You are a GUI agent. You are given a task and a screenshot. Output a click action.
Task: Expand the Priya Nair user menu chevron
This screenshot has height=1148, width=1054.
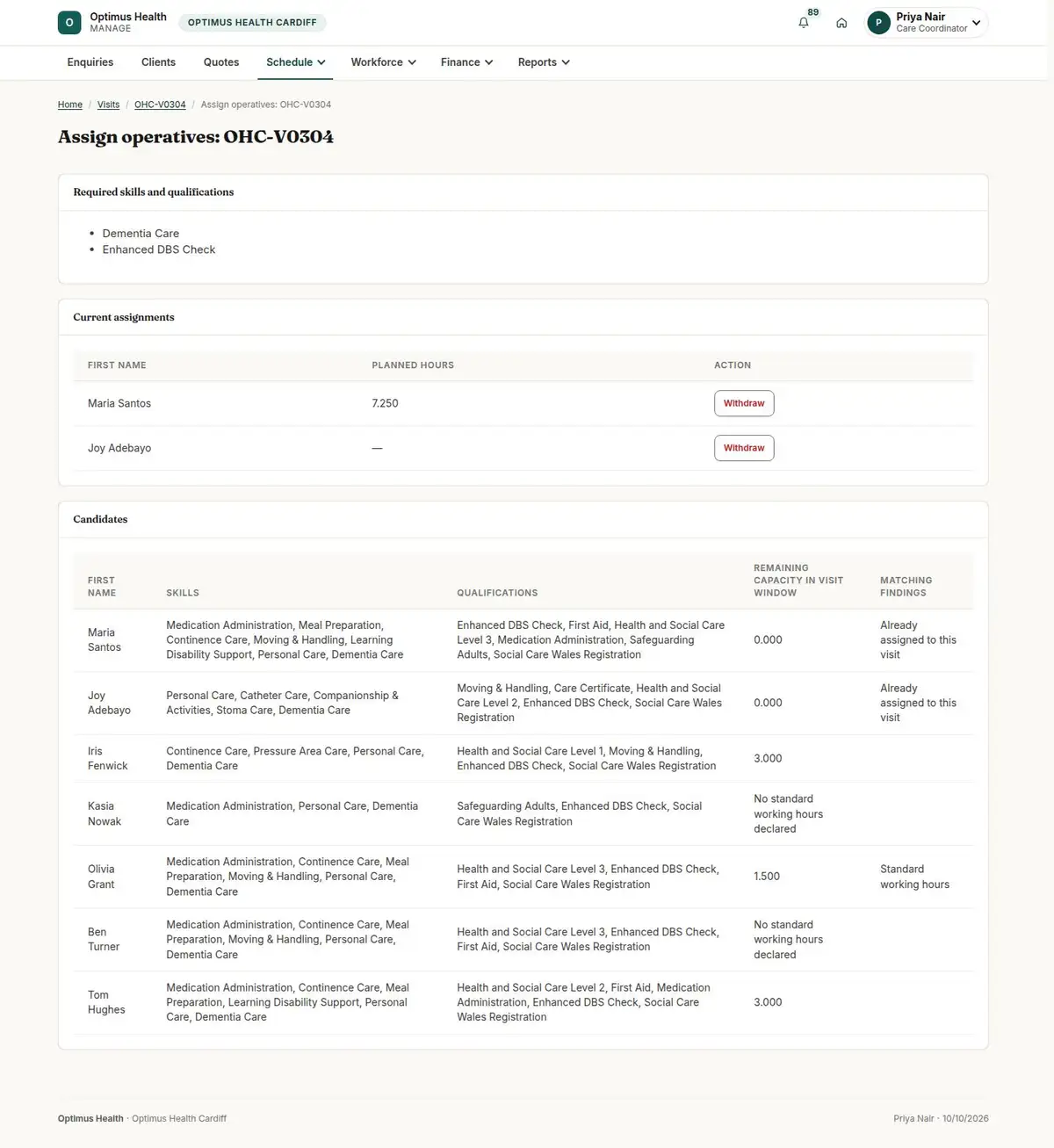pos(976,23)
